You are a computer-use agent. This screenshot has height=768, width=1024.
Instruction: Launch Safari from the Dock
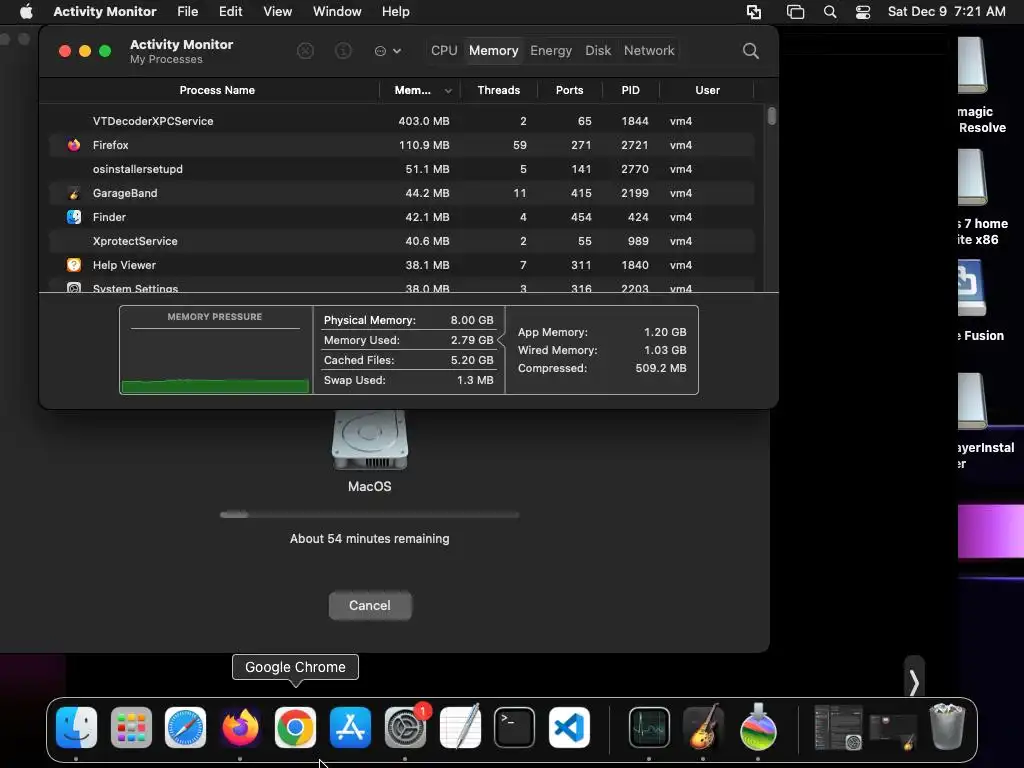185,727
